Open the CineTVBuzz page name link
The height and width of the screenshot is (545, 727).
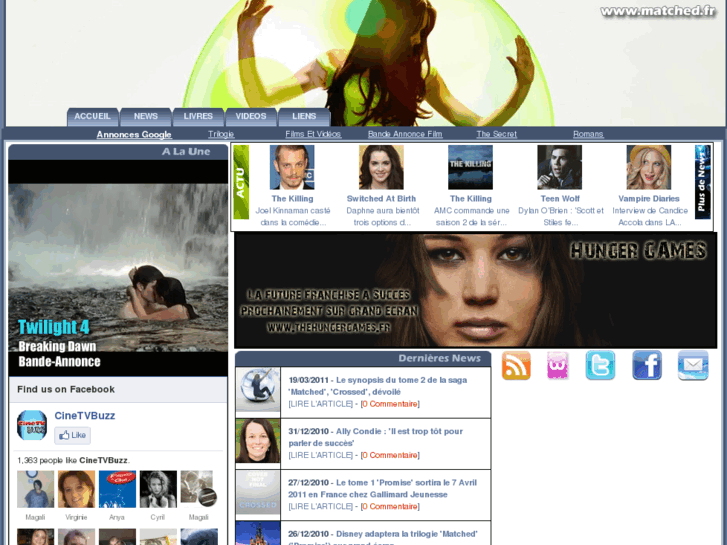(85, 416)
